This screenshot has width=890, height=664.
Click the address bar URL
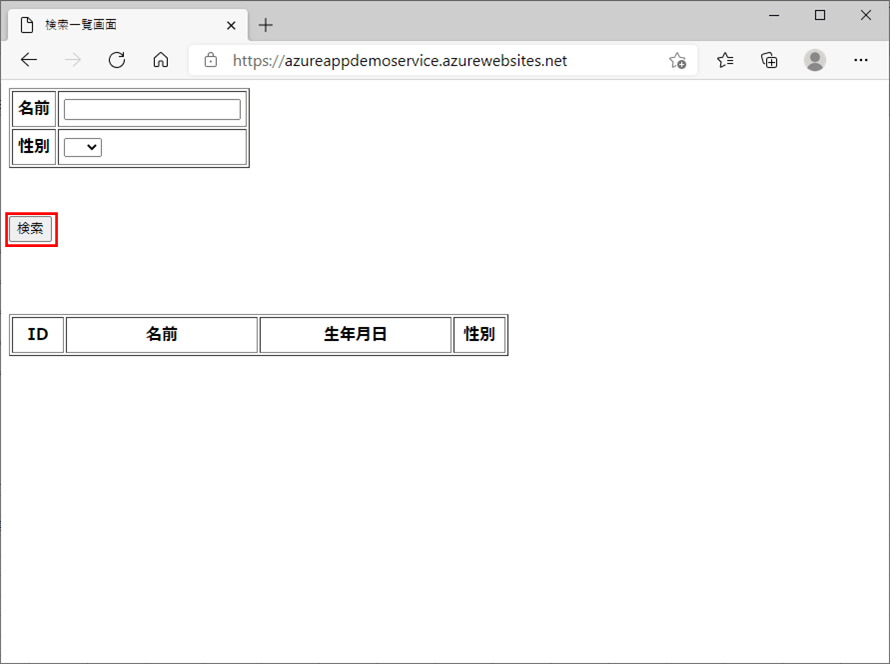(x=400, y=61)
